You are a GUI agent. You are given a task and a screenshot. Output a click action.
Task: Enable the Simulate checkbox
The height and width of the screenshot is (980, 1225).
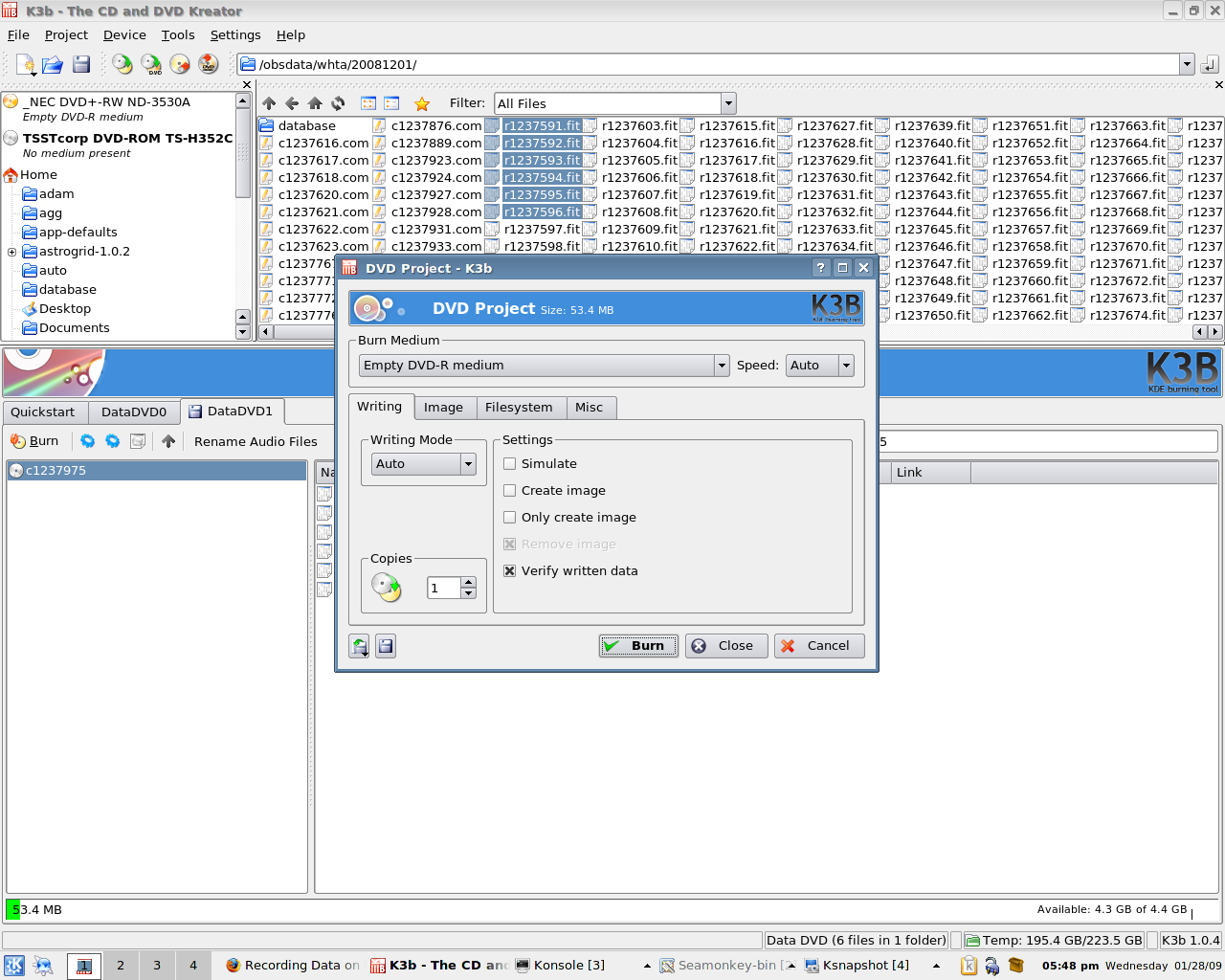(x=510, y=464)
